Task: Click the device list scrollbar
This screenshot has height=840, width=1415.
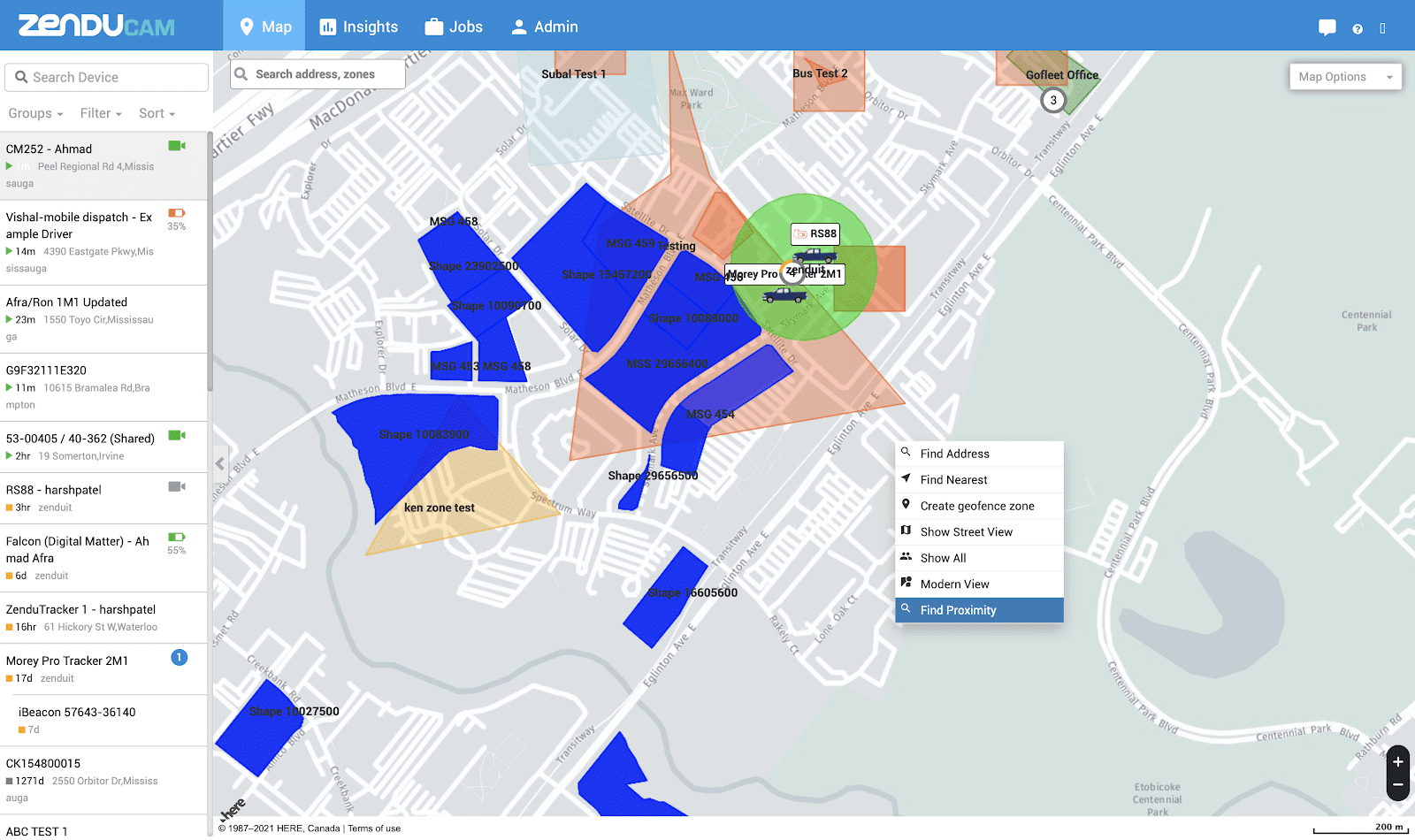Action: 210,261
